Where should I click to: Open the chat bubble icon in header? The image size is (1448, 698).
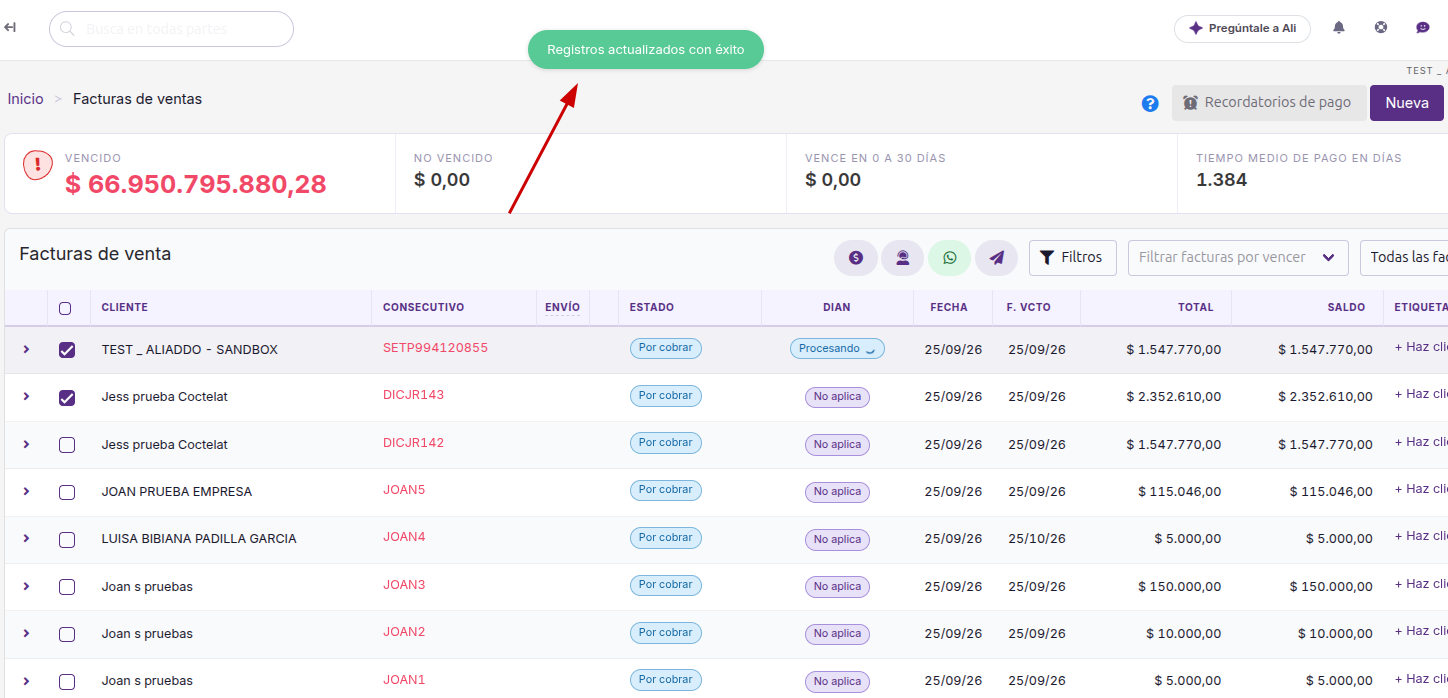point(1423,28)
